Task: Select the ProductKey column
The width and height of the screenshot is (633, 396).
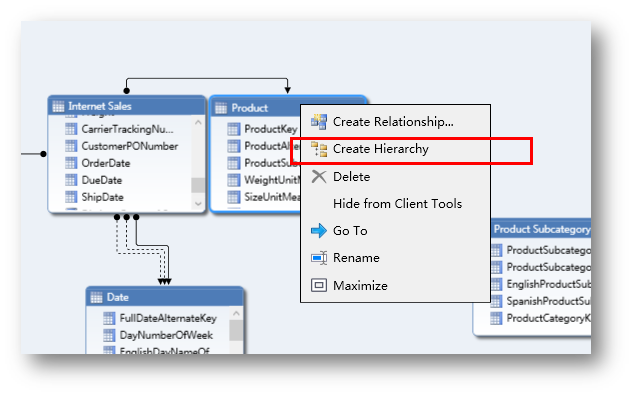Action: (x=271, y=129)
